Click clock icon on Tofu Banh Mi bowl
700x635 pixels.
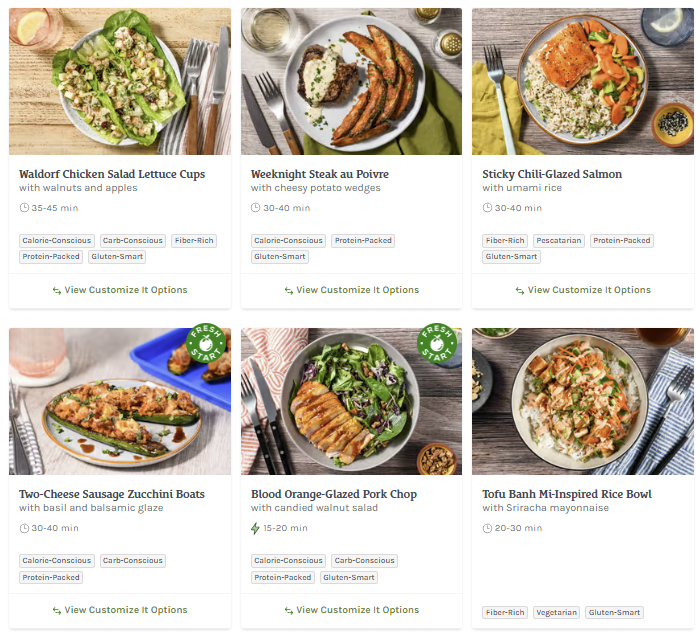pyautogui.click(x=487, y=528)
